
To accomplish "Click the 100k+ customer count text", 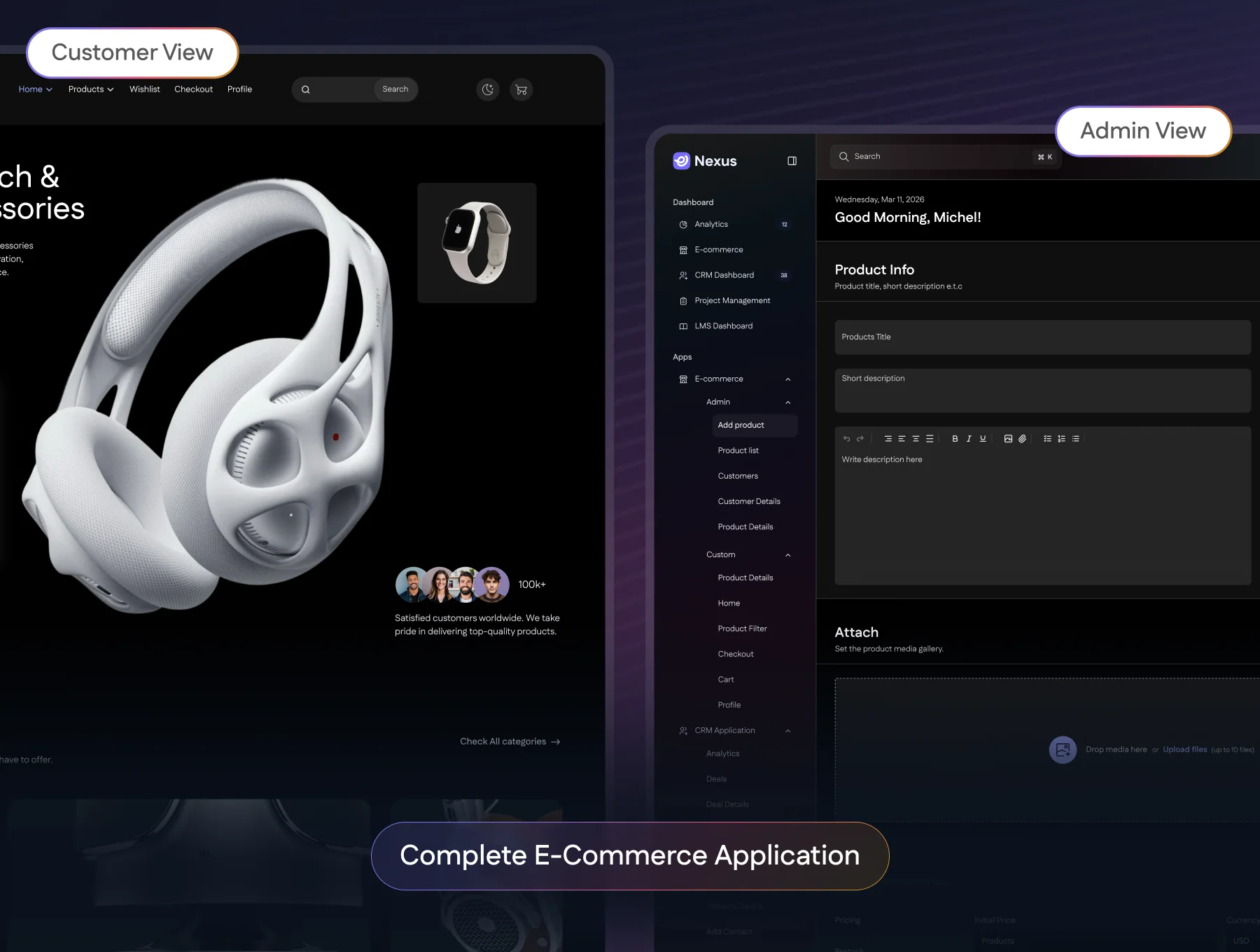I will [x=532, y=585].
